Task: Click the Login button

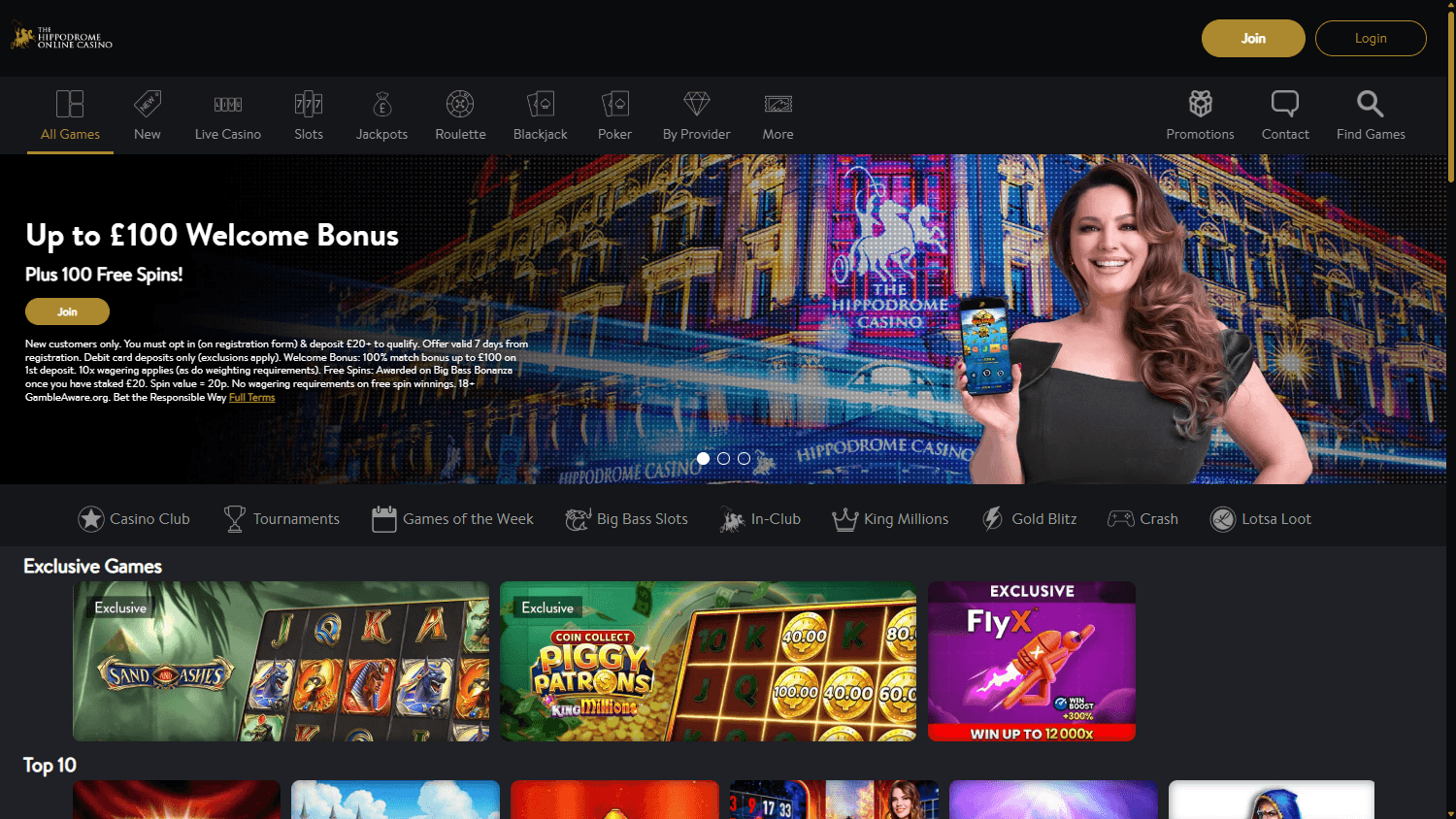Action: pos(1371,38)
